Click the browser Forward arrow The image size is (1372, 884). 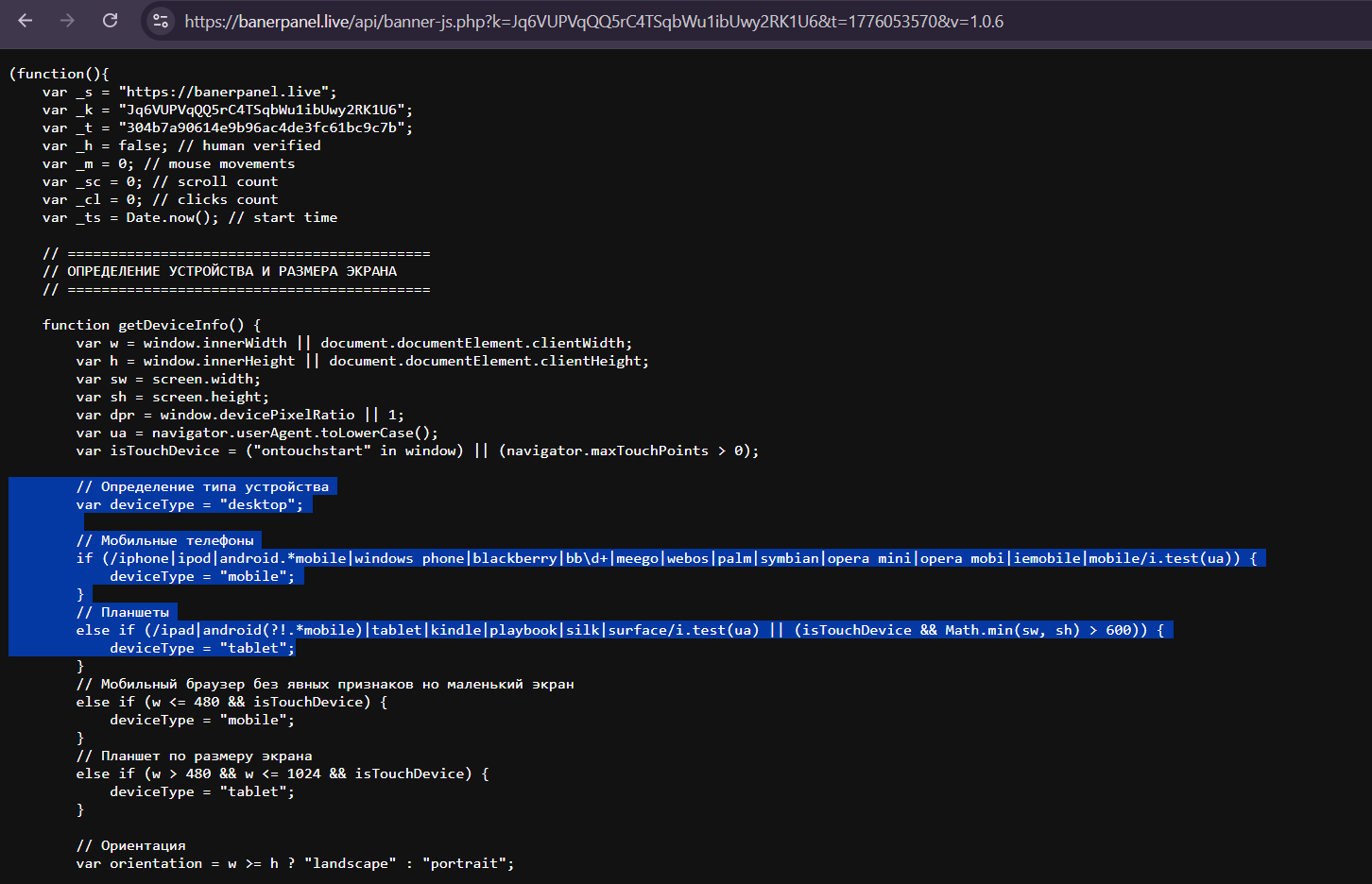coord(67,21)
